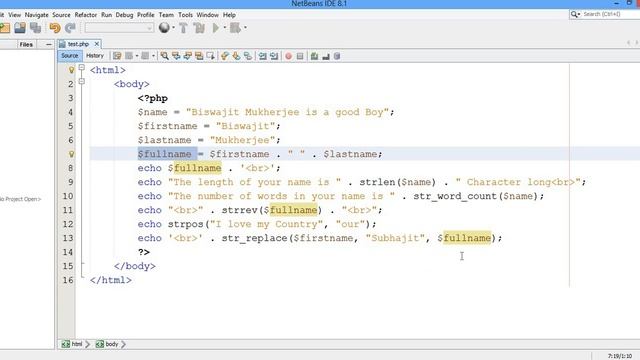This screenshot has width=640, height=360.
Task: Click the Clean and Build icon
Action: pyautogui.click(x=199, y=28)
